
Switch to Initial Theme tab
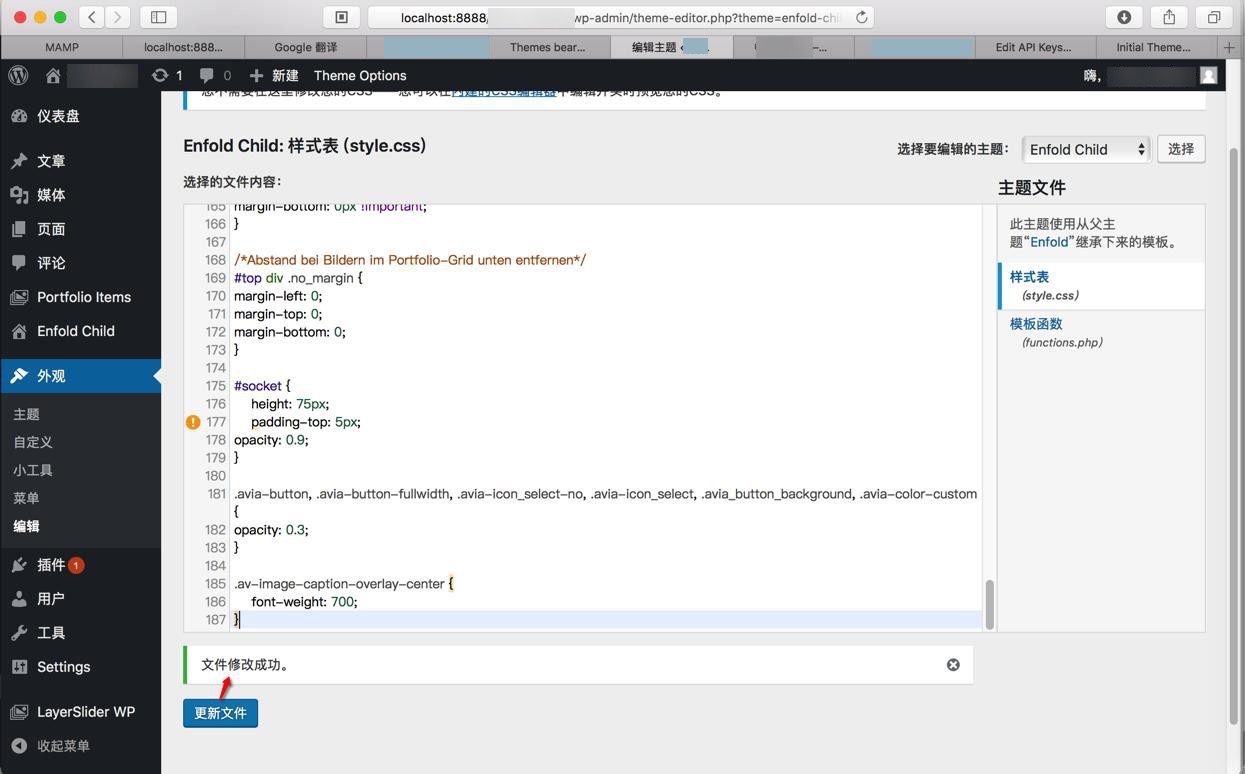pos(1153,47)
